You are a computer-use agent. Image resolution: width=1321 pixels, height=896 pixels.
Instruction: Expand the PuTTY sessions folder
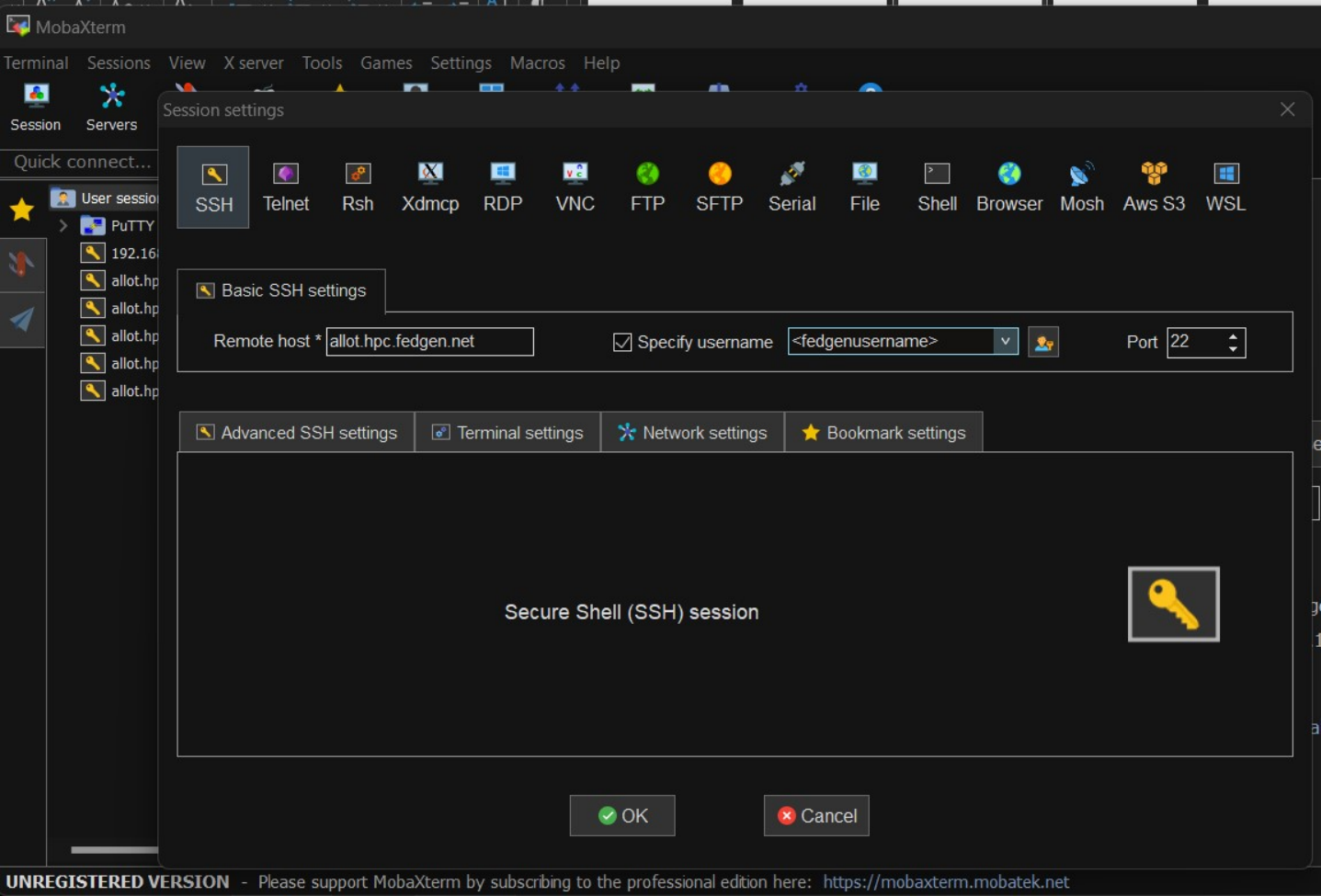click(63, 225)
